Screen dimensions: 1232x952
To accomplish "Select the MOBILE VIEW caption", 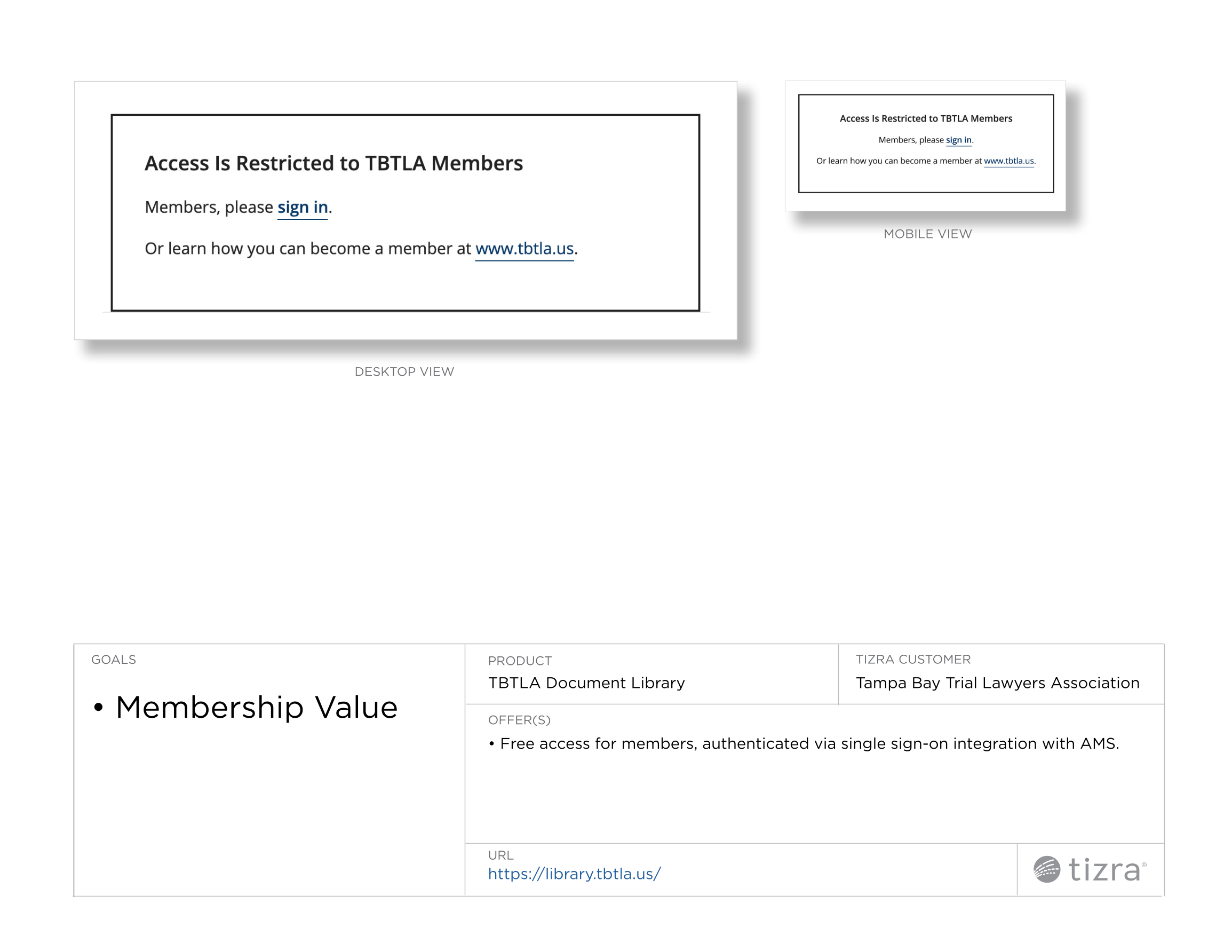I will (x=927, y=234).
